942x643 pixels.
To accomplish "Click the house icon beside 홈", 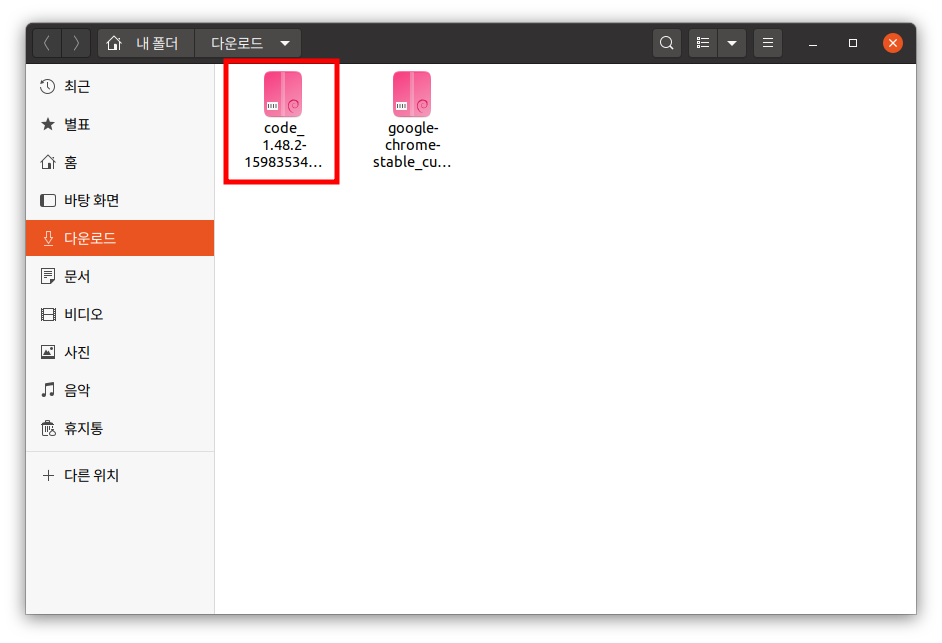I will [x=47, y=162].
